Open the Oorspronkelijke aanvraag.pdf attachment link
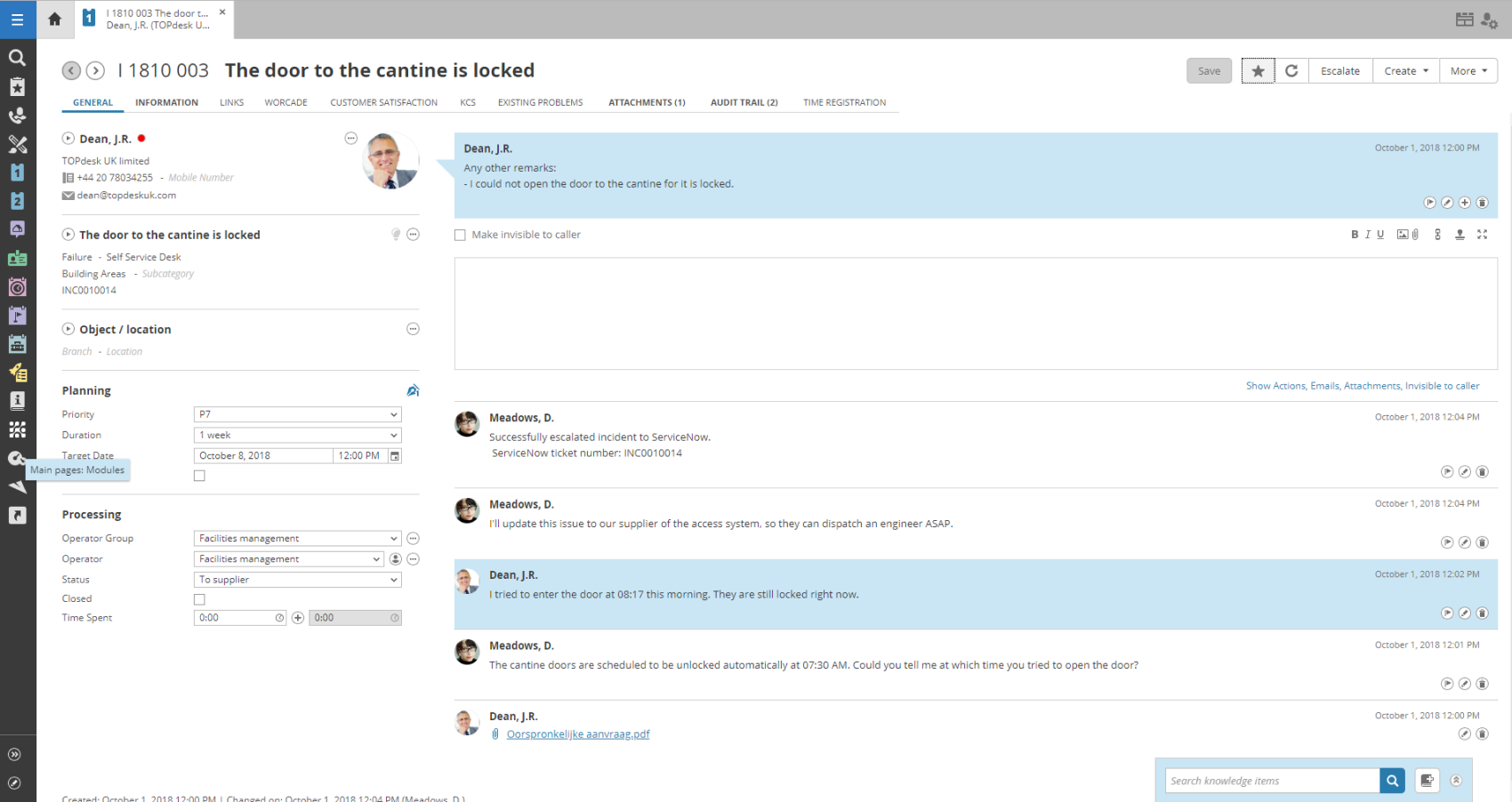1512x802 pixels. [x=578, y=734]
